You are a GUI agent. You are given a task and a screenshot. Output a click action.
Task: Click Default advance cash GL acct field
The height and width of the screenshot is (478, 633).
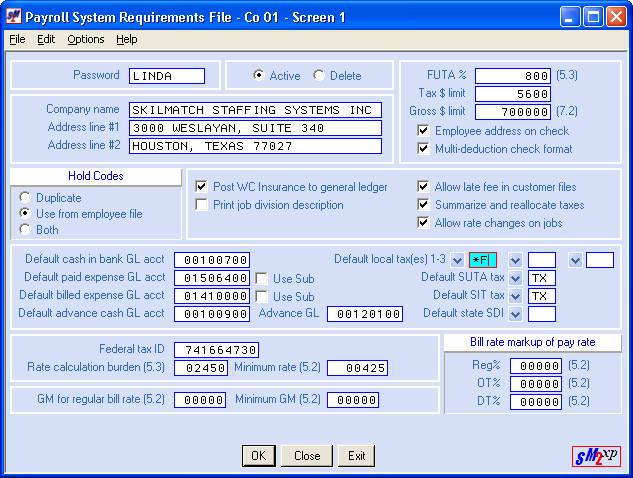coord(212,314)
